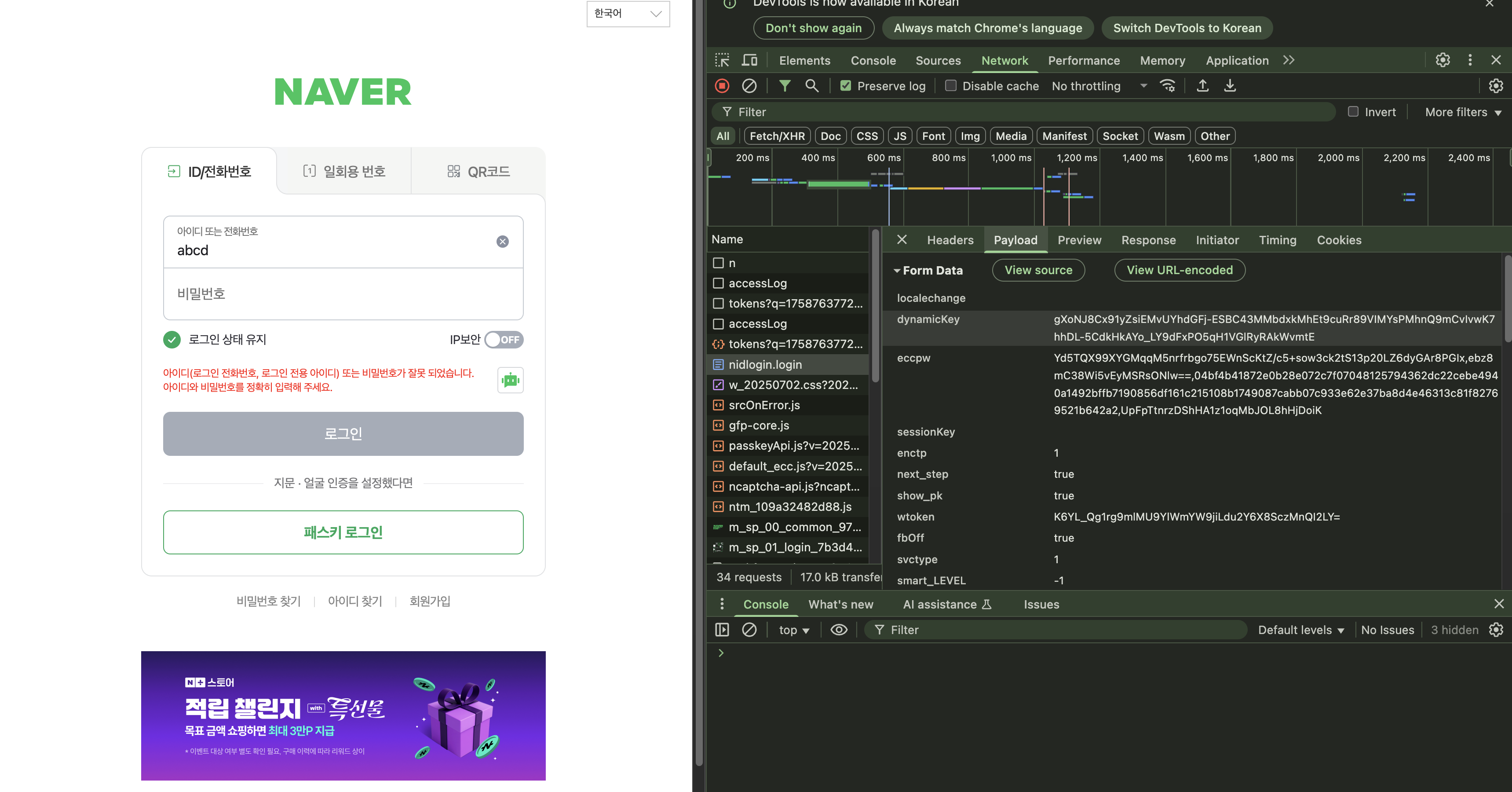Clear the network log
The image size is (1512, 792).
749,86
